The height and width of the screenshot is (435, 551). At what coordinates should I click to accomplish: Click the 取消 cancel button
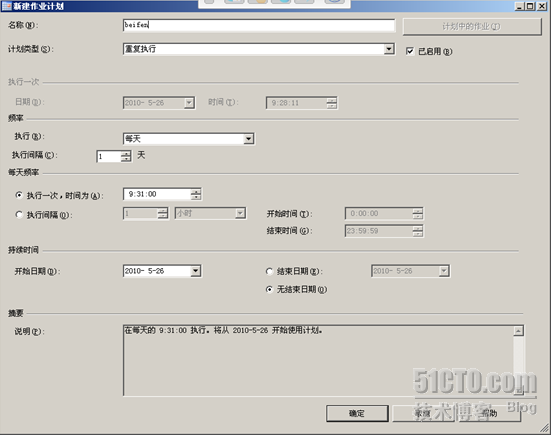point(423,413)
